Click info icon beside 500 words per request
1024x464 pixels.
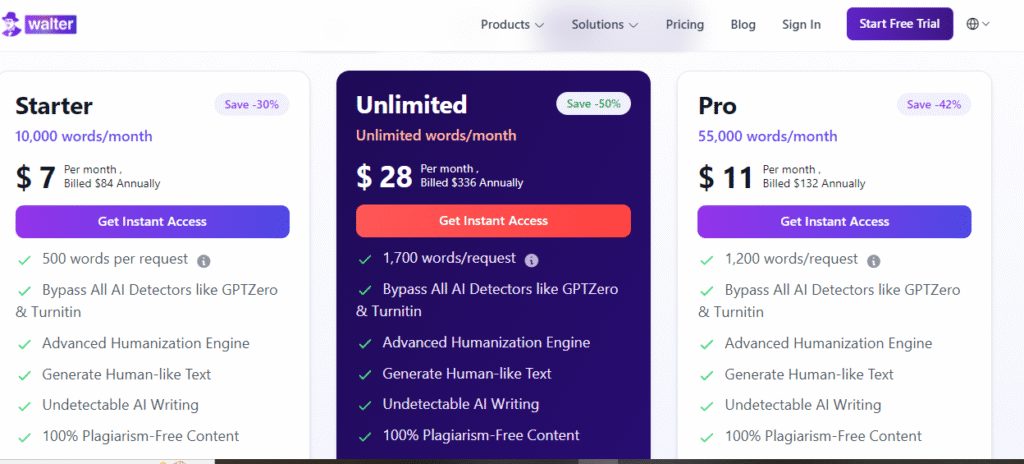point(204,261)
